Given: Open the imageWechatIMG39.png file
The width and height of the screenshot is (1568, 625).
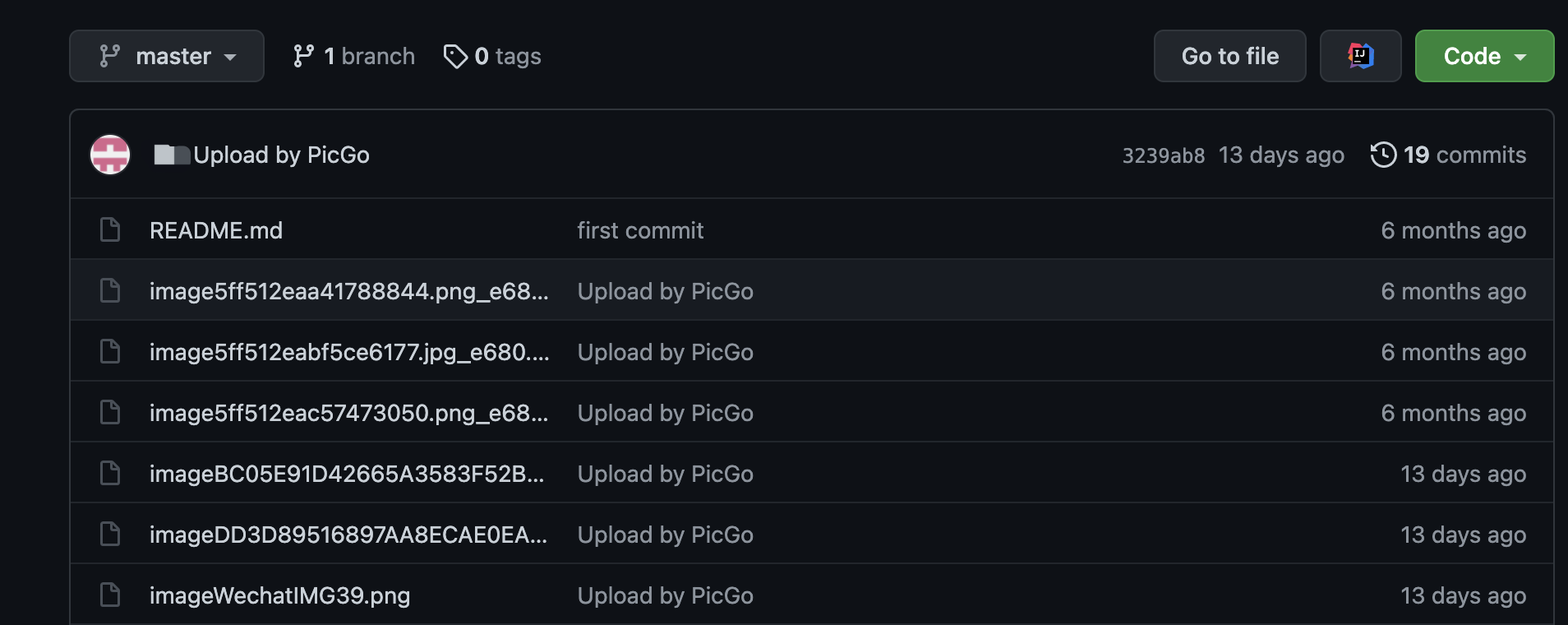Looking at the screenshot, I should pos(279,595).
